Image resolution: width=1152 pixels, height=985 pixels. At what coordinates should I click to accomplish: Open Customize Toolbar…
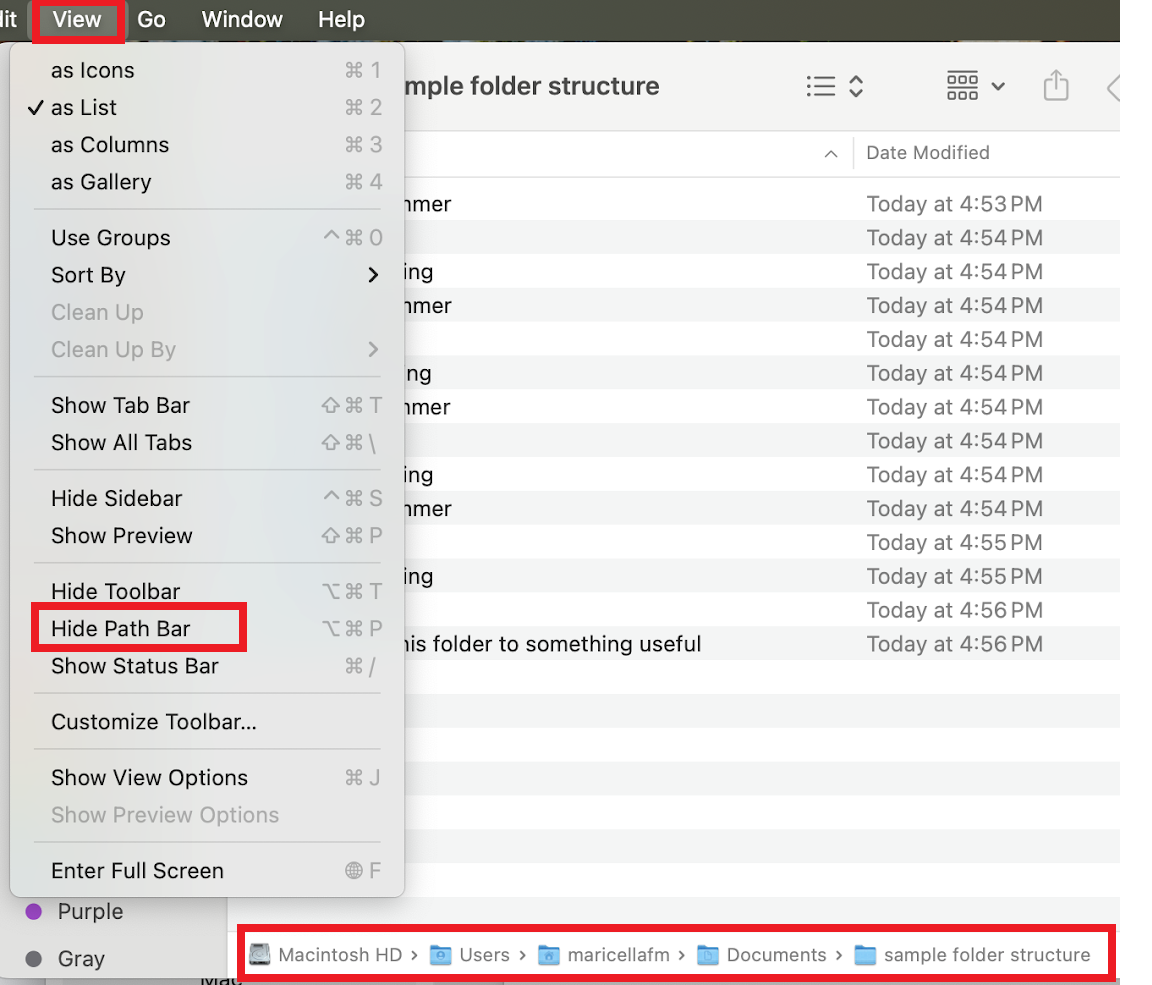click(x=207, y=722)
